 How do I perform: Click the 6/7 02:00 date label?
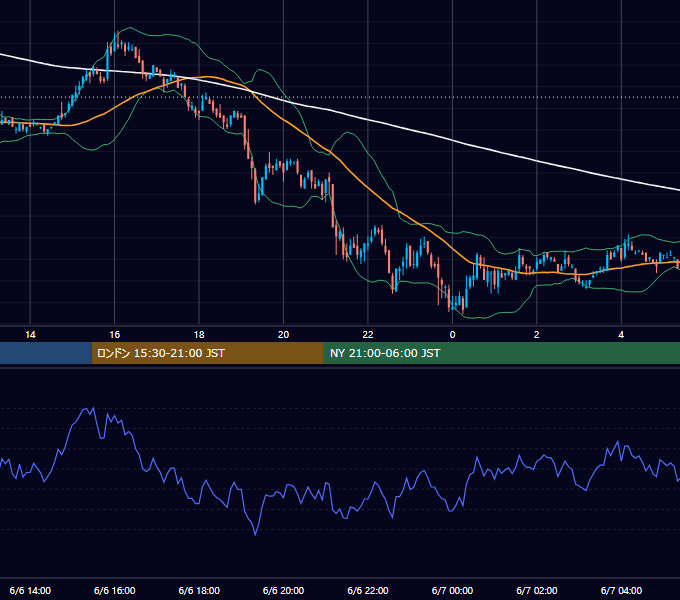[536, 590]
